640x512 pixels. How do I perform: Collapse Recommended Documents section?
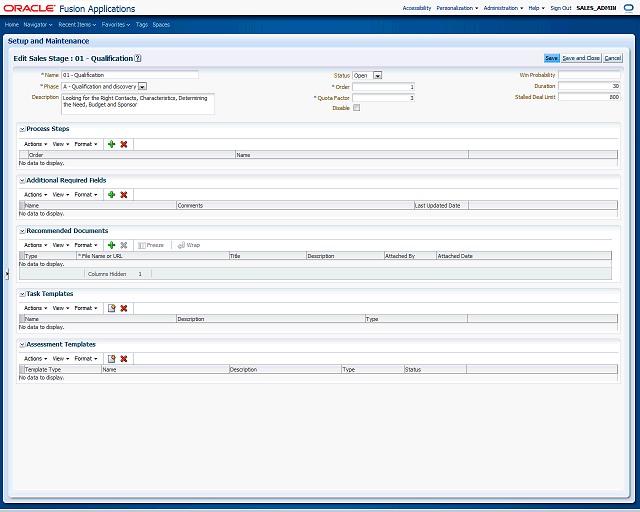(22, 231)
